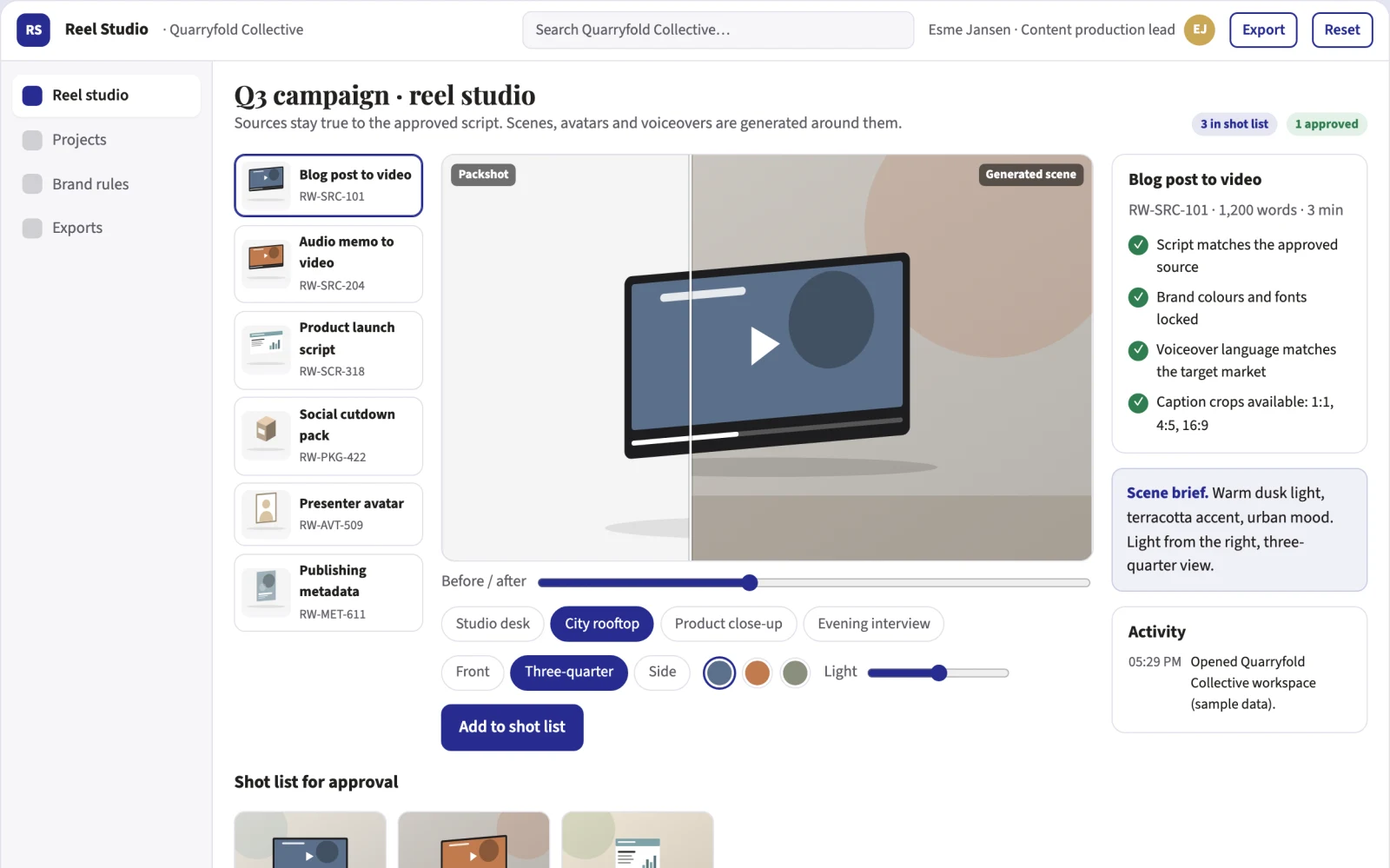Click the 1 approved badge
Screen dimensions: 1390x868
pos(1327,124)
